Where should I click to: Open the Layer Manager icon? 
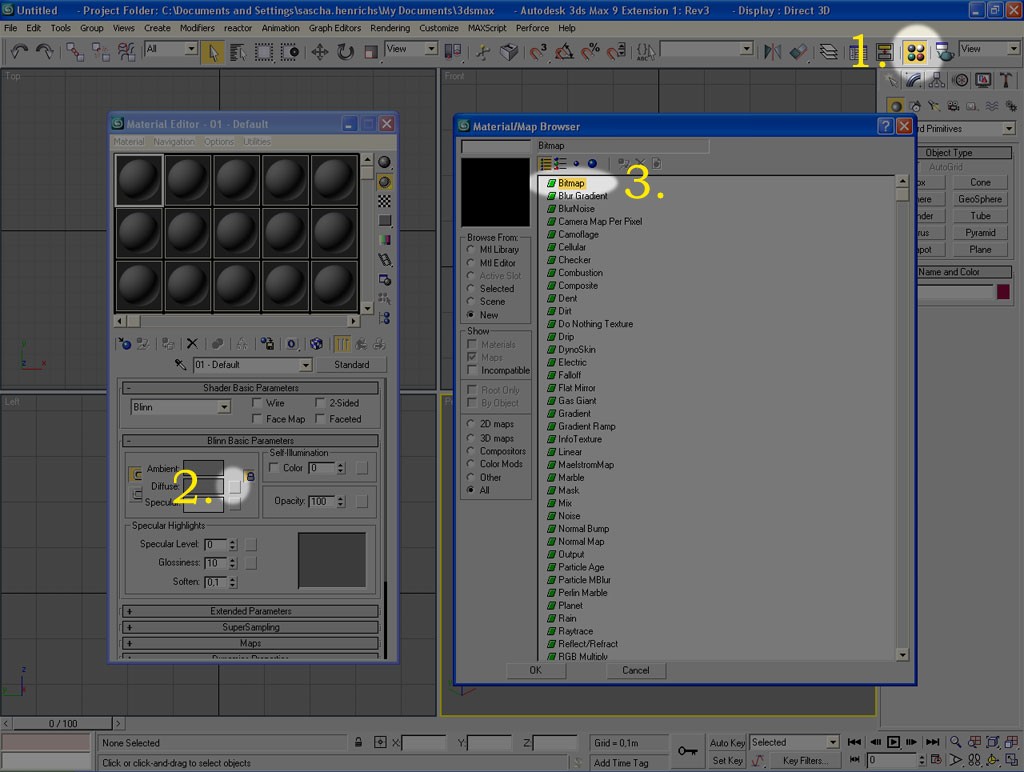828,52
